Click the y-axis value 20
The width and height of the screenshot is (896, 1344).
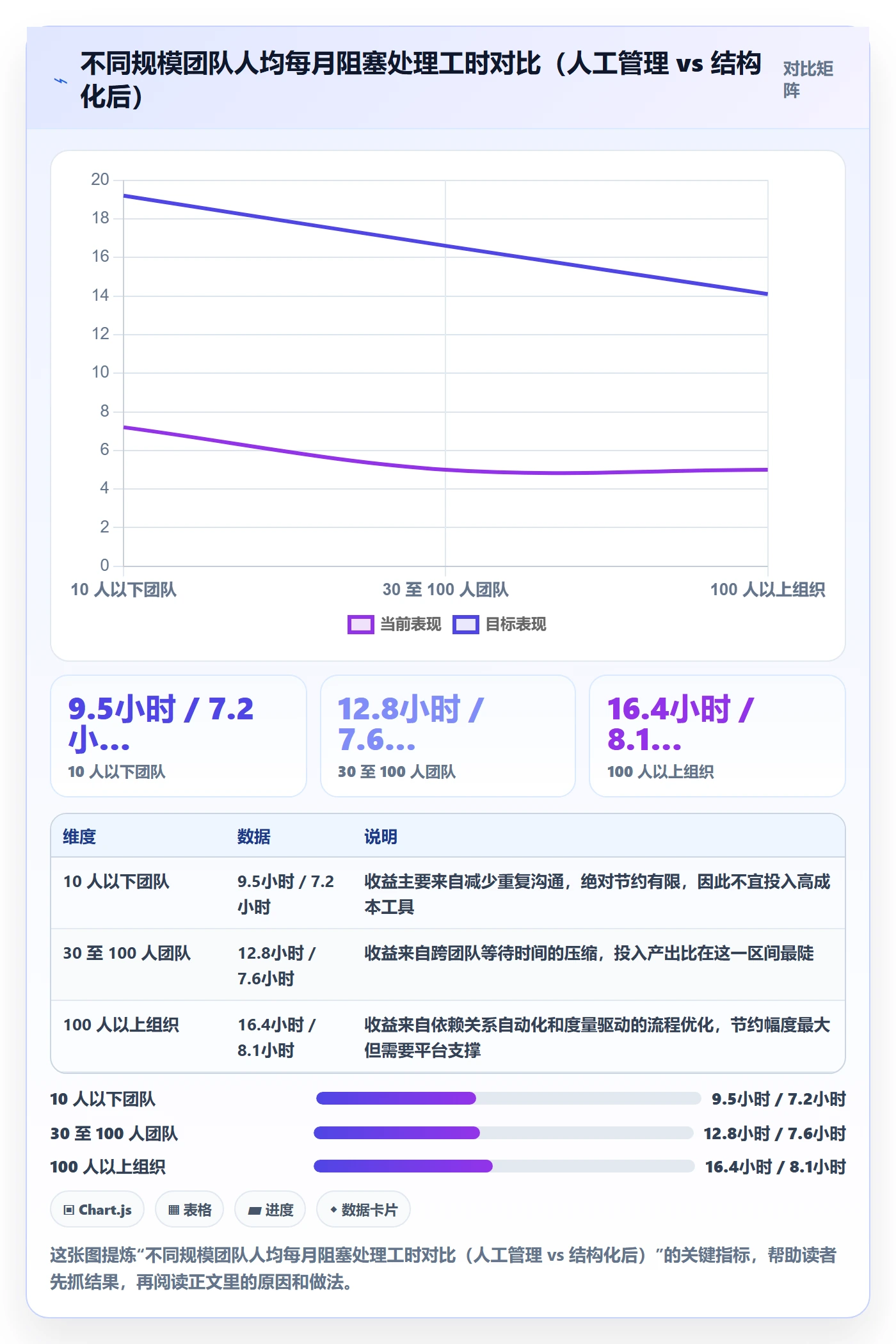click(x=100, y=180)
